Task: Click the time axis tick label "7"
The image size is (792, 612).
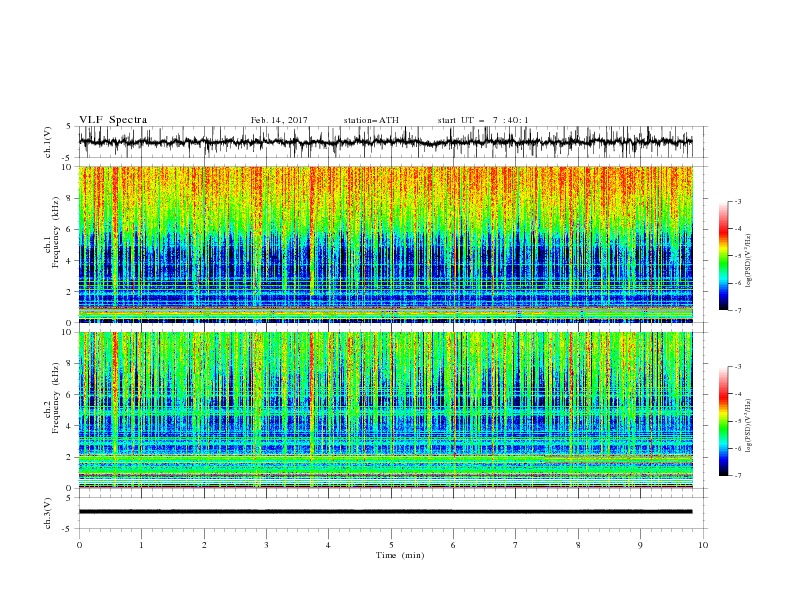Action: pos(516,545)
